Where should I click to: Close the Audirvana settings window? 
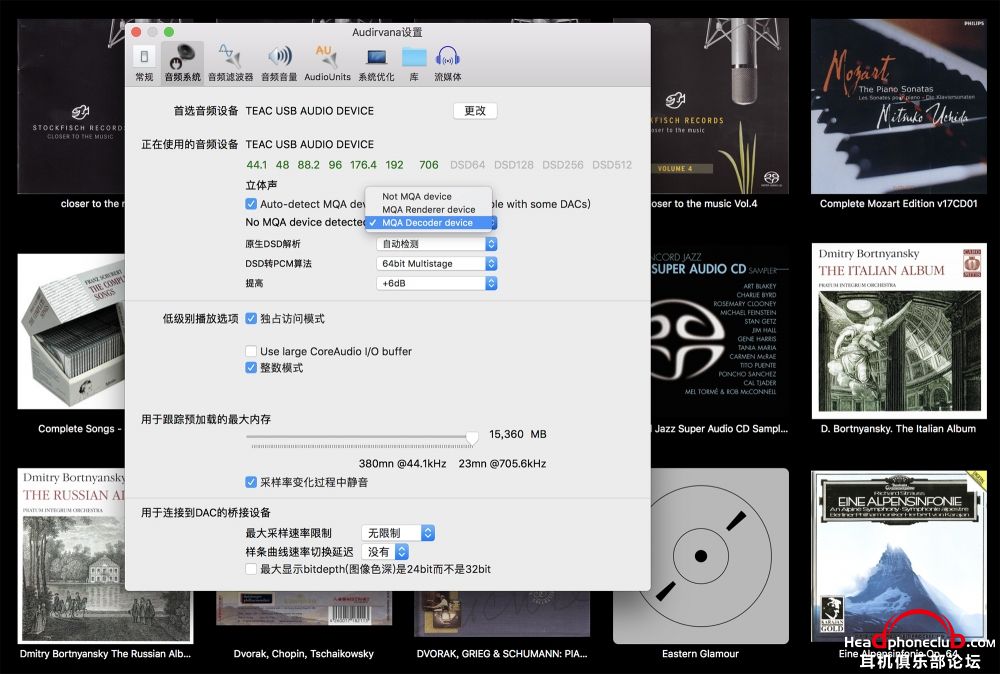point(136,32)
